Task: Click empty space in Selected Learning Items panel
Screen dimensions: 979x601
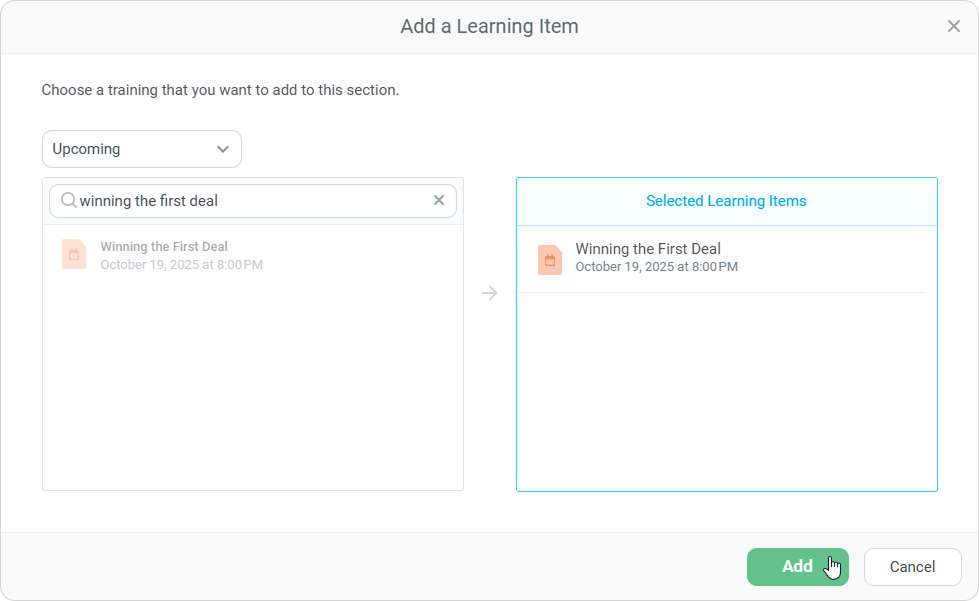Action: 726,400
